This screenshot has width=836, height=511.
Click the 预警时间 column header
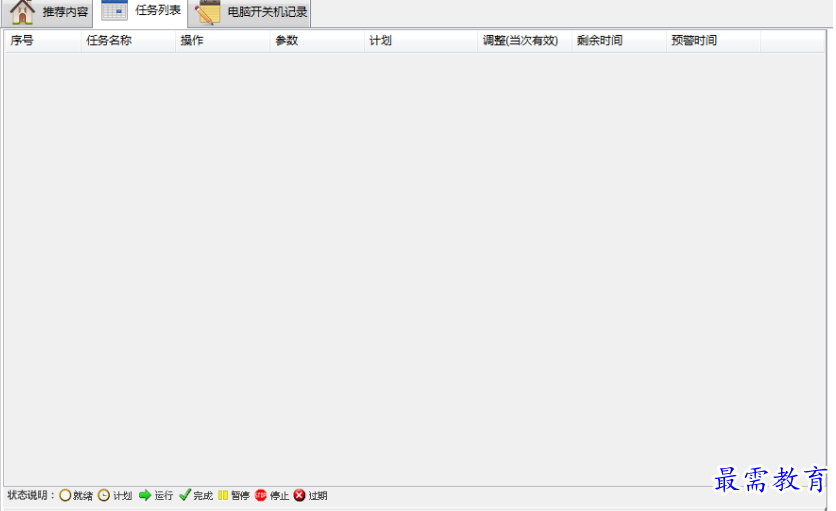coord(713,41)
